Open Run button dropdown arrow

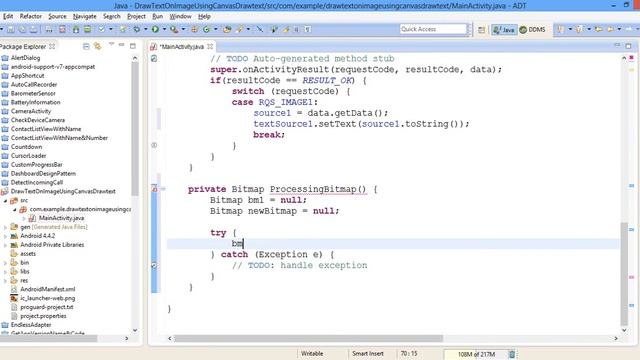(164, 29)
